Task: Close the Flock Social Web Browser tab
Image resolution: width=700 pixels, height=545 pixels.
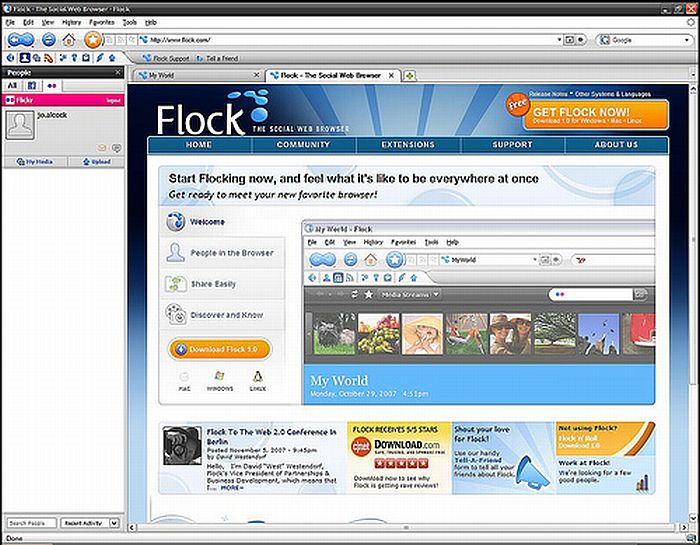Action: pos(391,75)
